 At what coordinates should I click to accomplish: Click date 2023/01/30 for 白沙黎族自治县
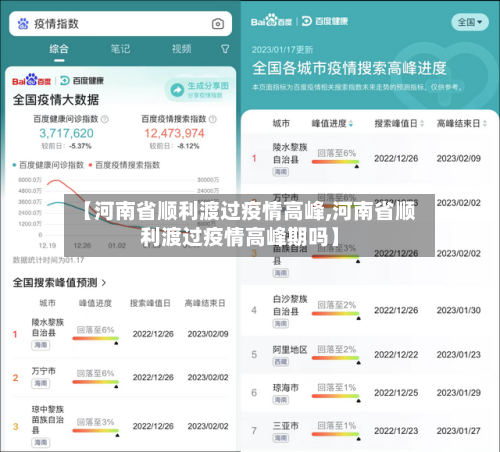click(x=459, y=310)
